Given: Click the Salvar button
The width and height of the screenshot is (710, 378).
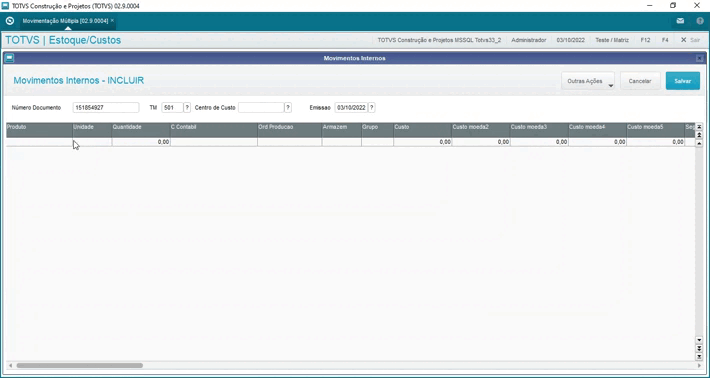Looking at the screenshot, I should pos(682,81).
